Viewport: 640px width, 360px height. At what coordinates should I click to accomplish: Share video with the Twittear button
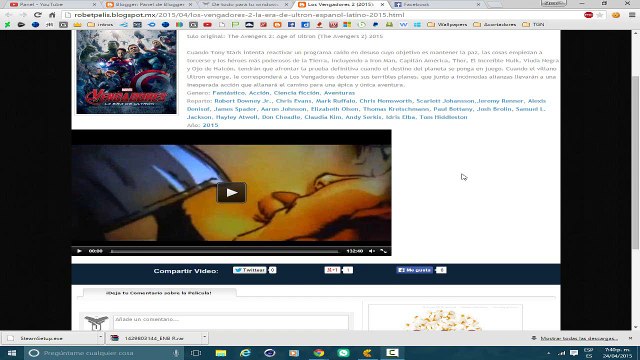point(249,270)
